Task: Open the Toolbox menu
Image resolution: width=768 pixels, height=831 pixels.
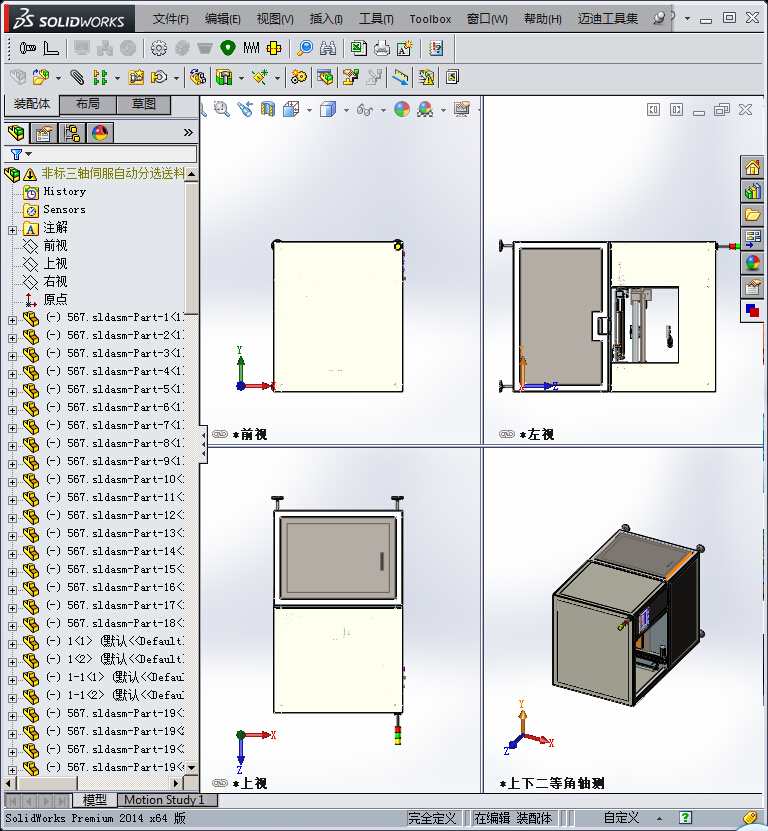Action: pos(430,19)
